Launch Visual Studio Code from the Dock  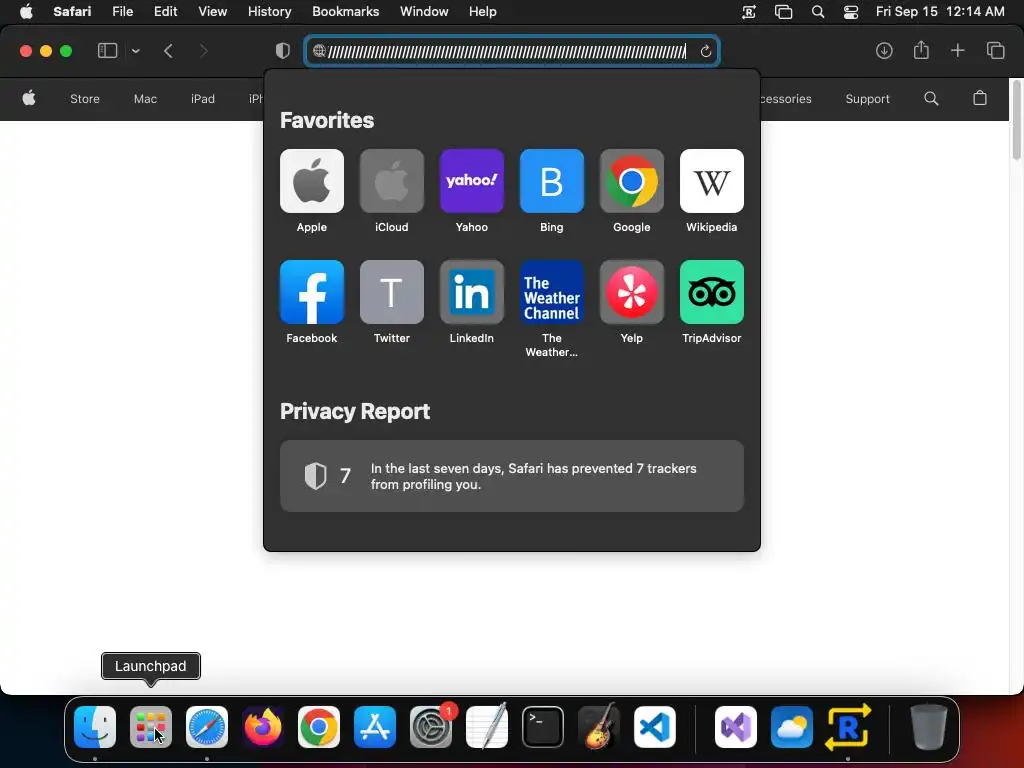coord(655,727)
